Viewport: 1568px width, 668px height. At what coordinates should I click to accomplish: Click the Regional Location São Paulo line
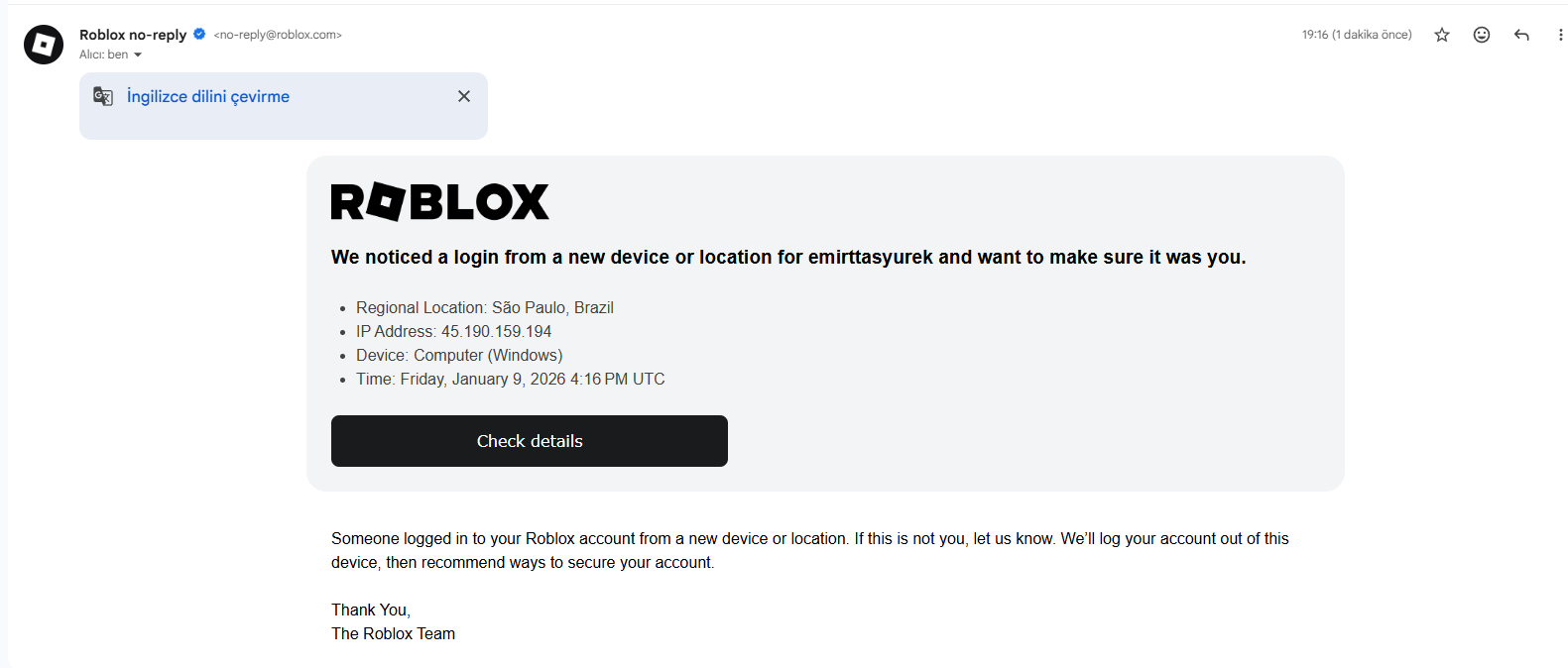484,307
